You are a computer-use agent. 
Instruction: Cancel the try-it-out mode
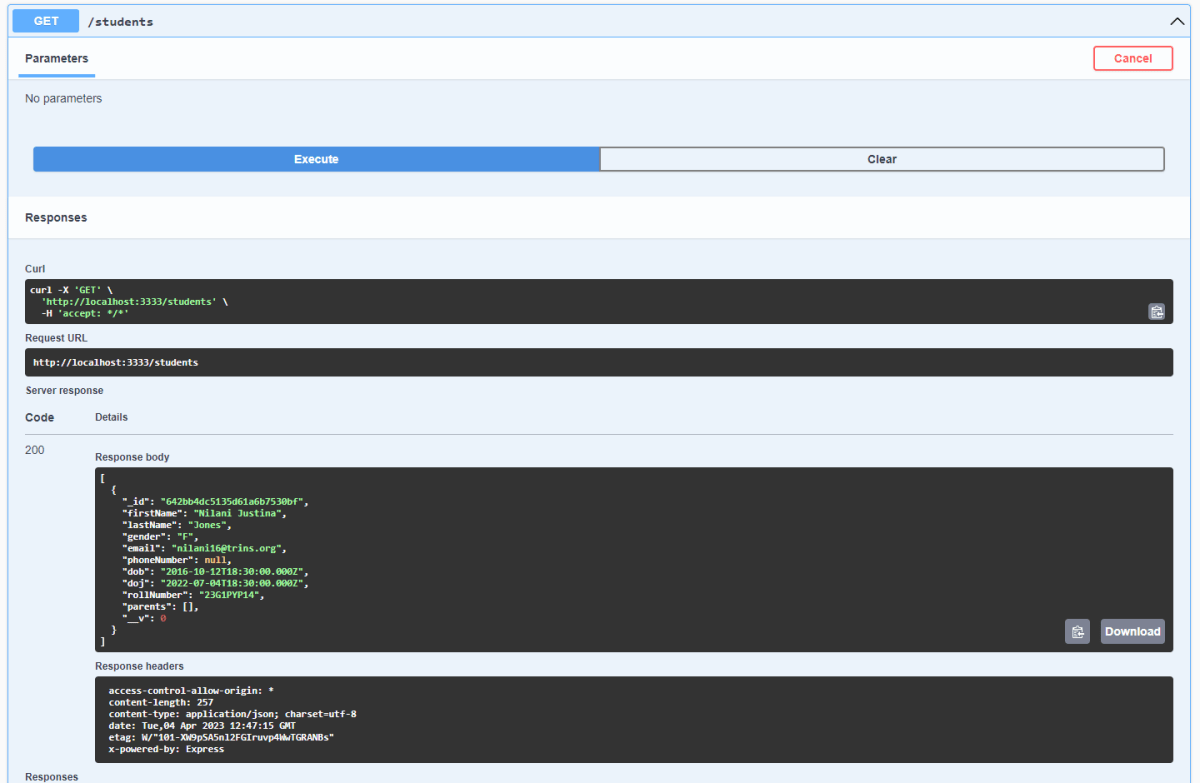[x=1132, y=58]
